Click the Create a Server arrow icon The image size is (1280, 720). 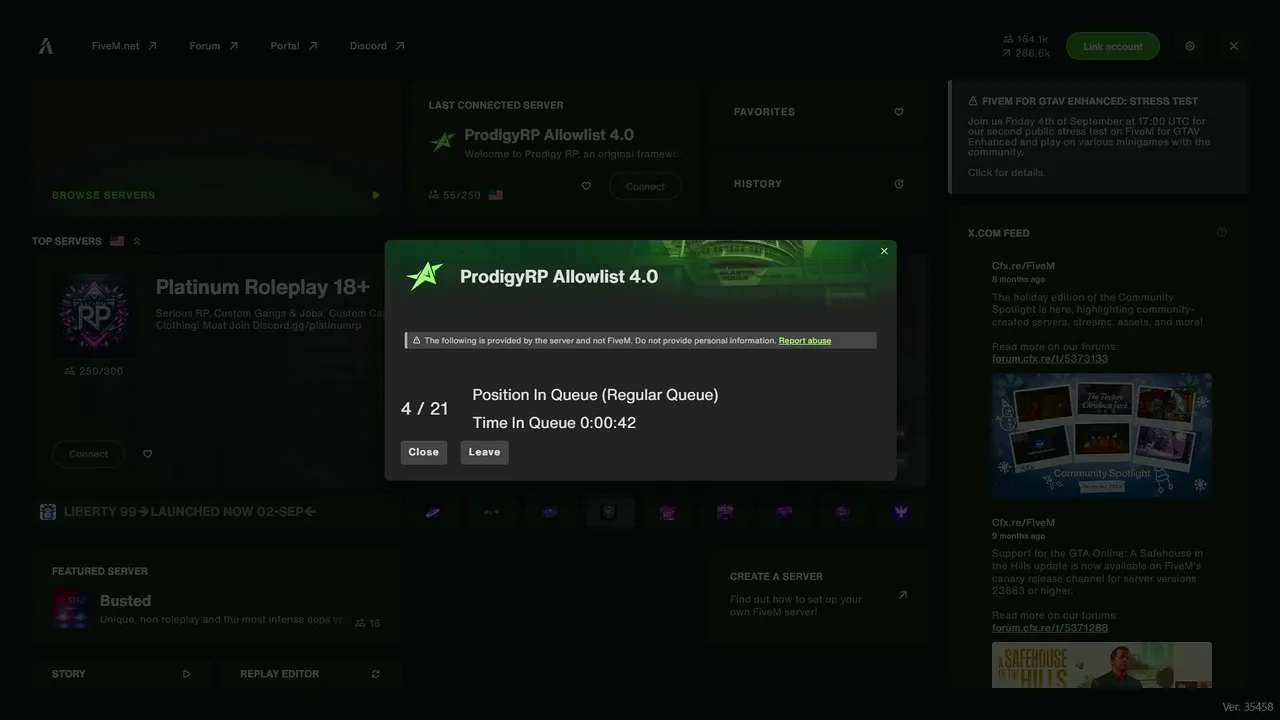point(902,595)
